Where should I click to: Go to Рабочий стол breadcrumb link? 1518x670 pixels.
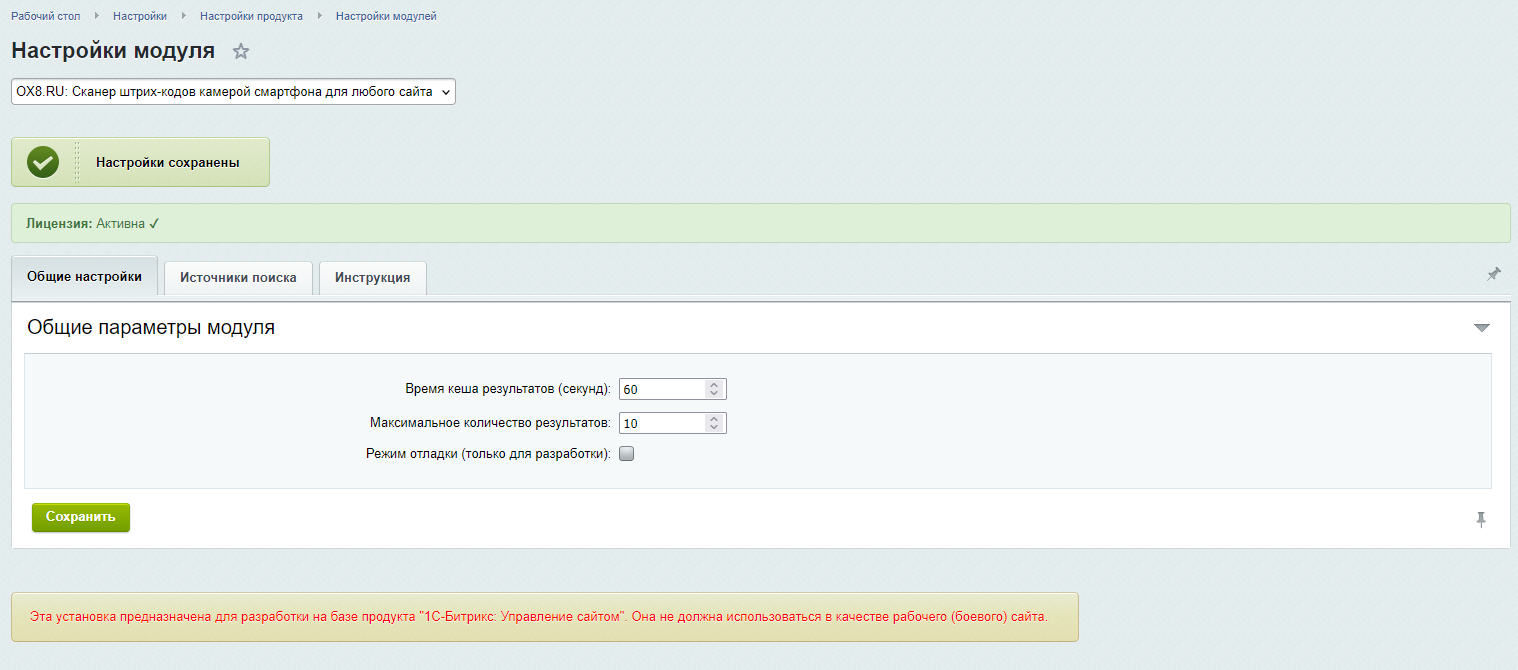coord(45,16)
